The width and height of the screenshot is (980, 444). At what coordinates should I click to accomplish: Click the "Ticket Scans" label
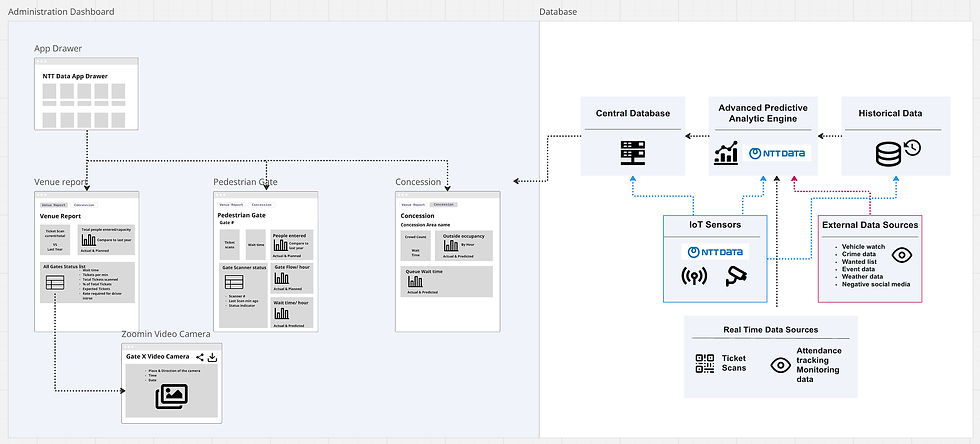[x=734, y=363]
